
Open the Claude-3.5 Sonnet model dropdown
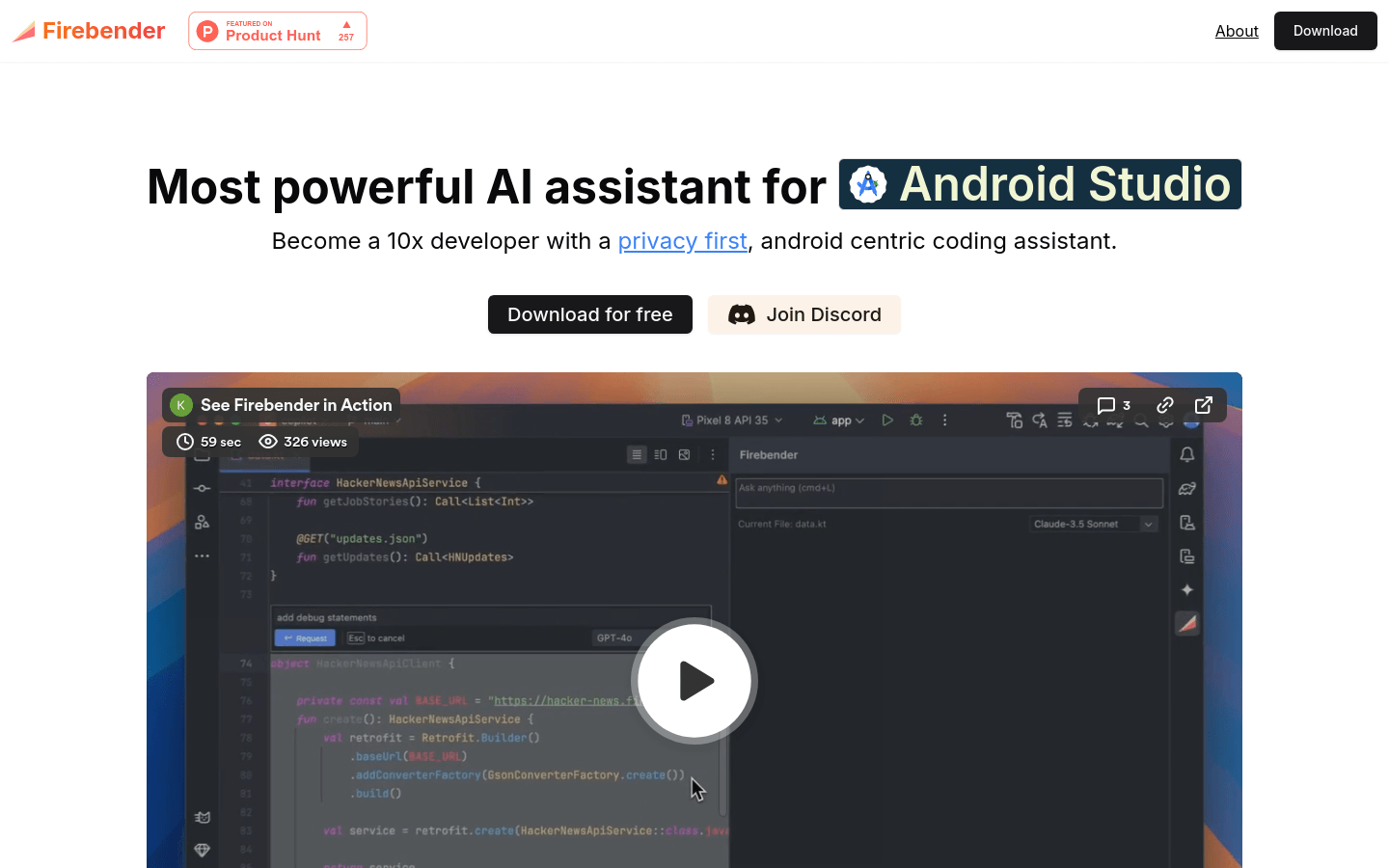(x=1094, y=524)
